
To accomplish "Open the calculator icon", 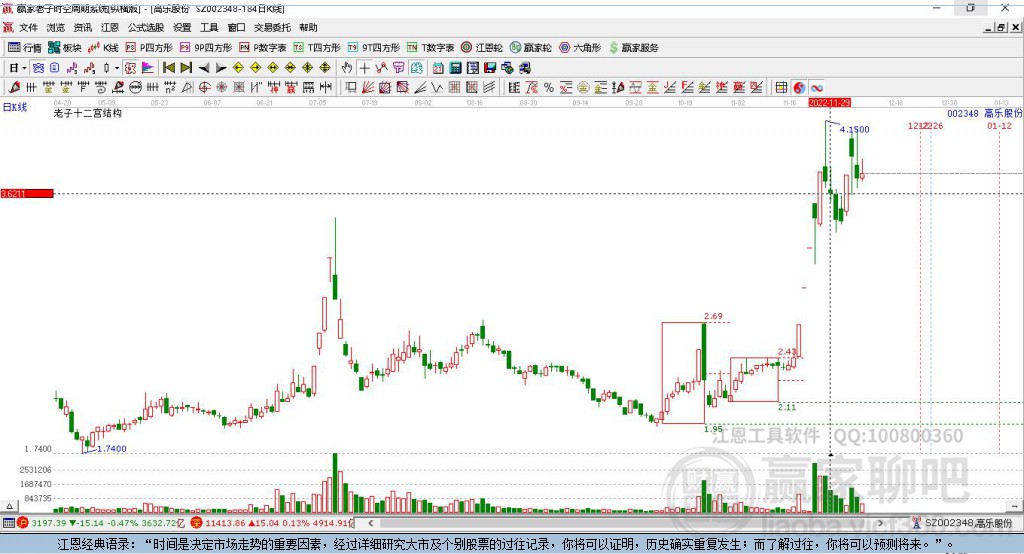I will [455, 68].
